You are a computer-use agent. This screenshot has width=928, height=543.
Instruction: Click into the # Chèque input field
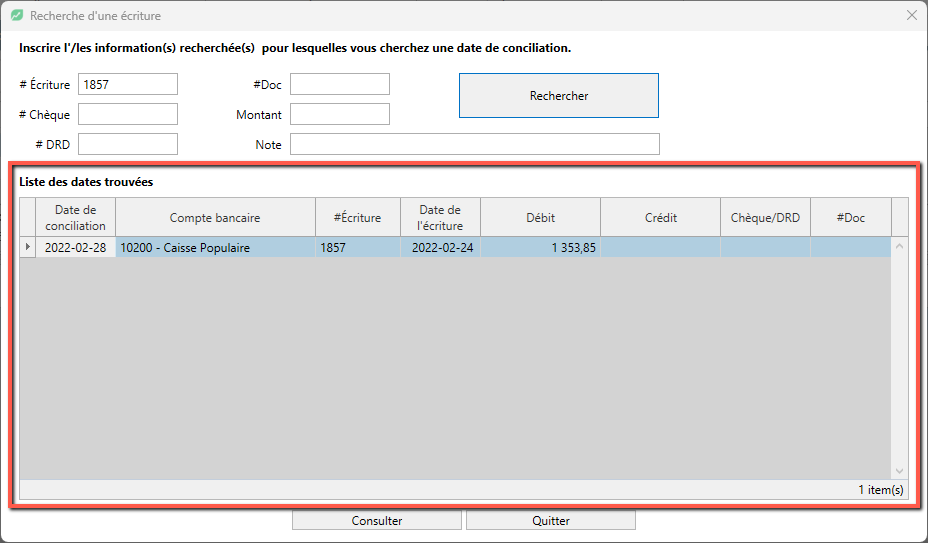[x=128, y=114]
